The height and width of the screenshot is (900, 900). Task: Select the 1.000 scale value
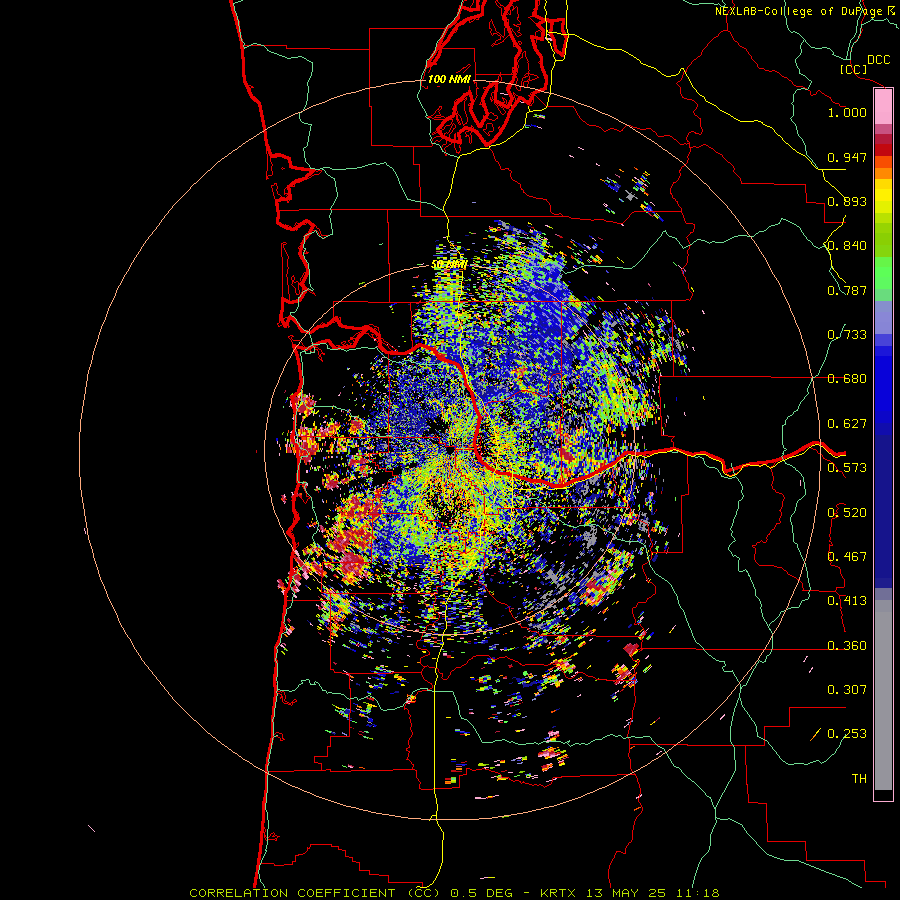coord(847,112)
